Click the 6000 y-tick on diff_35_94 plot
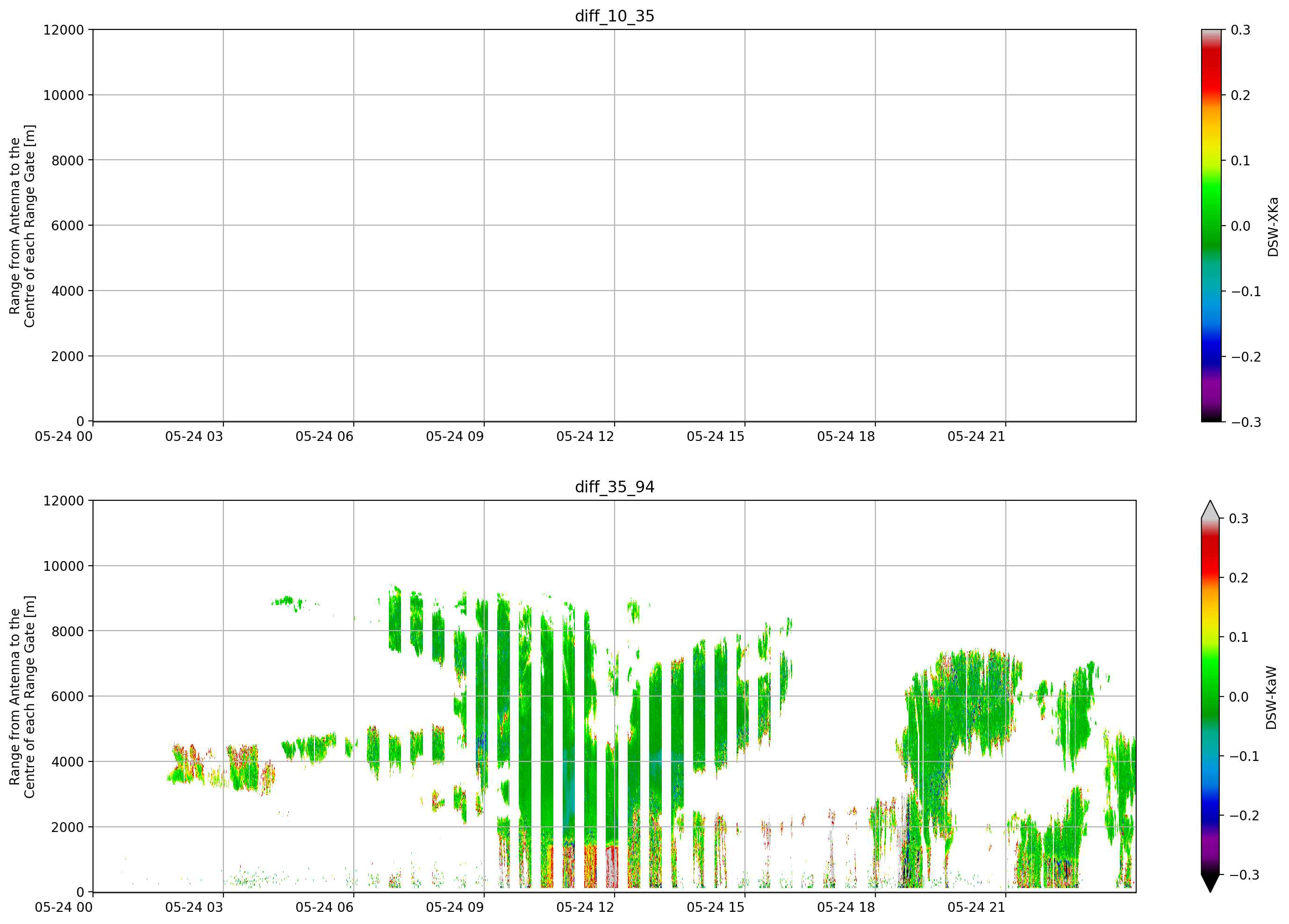Image resolution: width=1289 pixels, height=924 pixels. [68, 696]
